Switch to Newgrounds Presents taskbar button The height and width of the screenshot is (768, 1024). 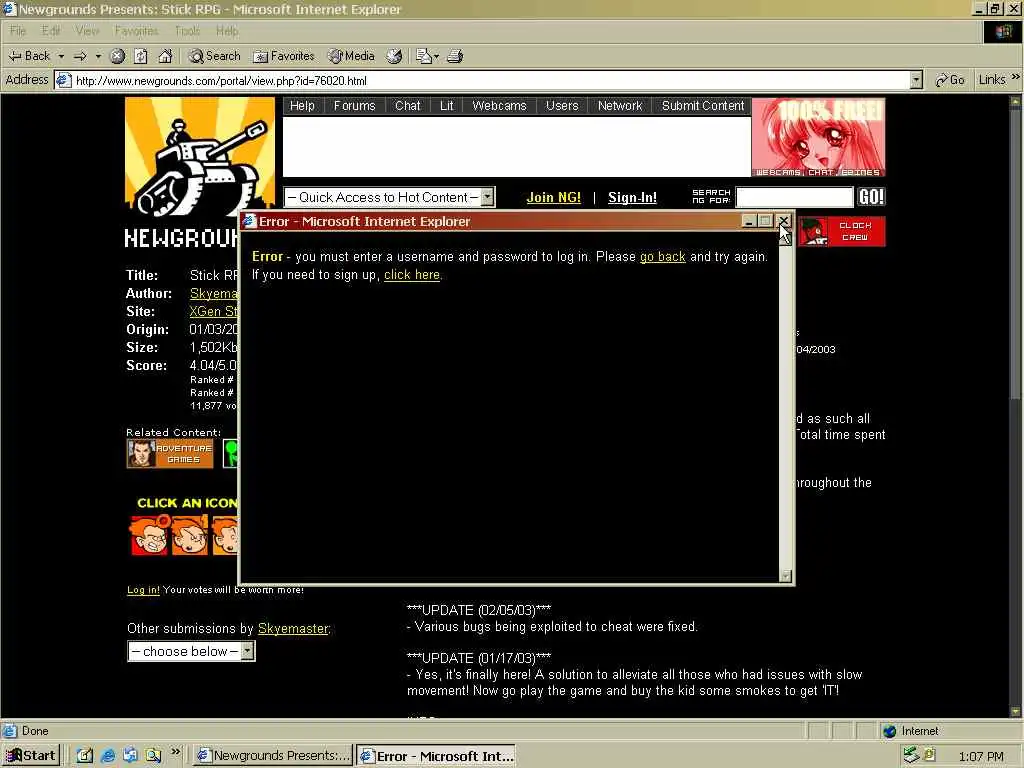274,756
